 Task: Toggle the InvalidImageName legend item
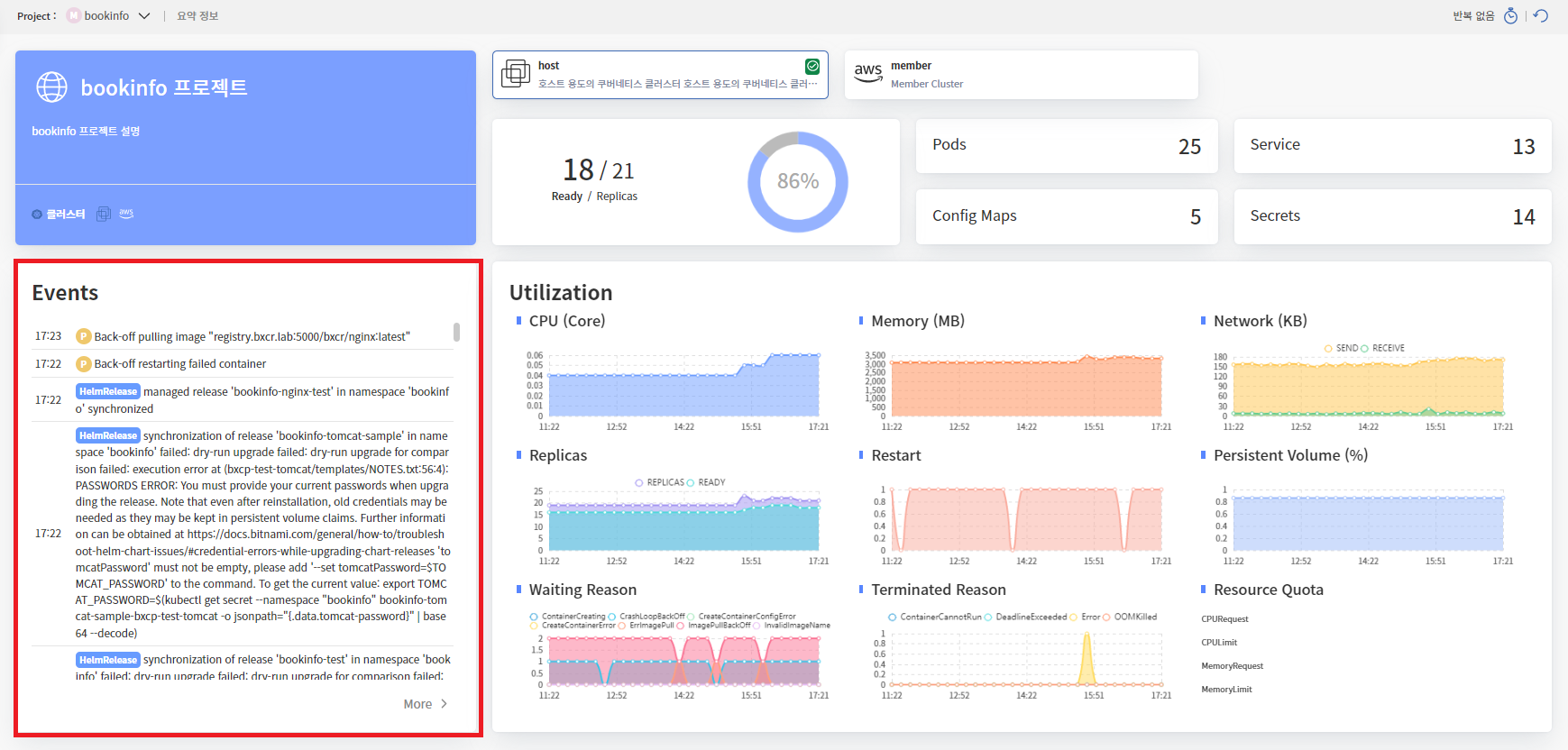tap(792, 626)
